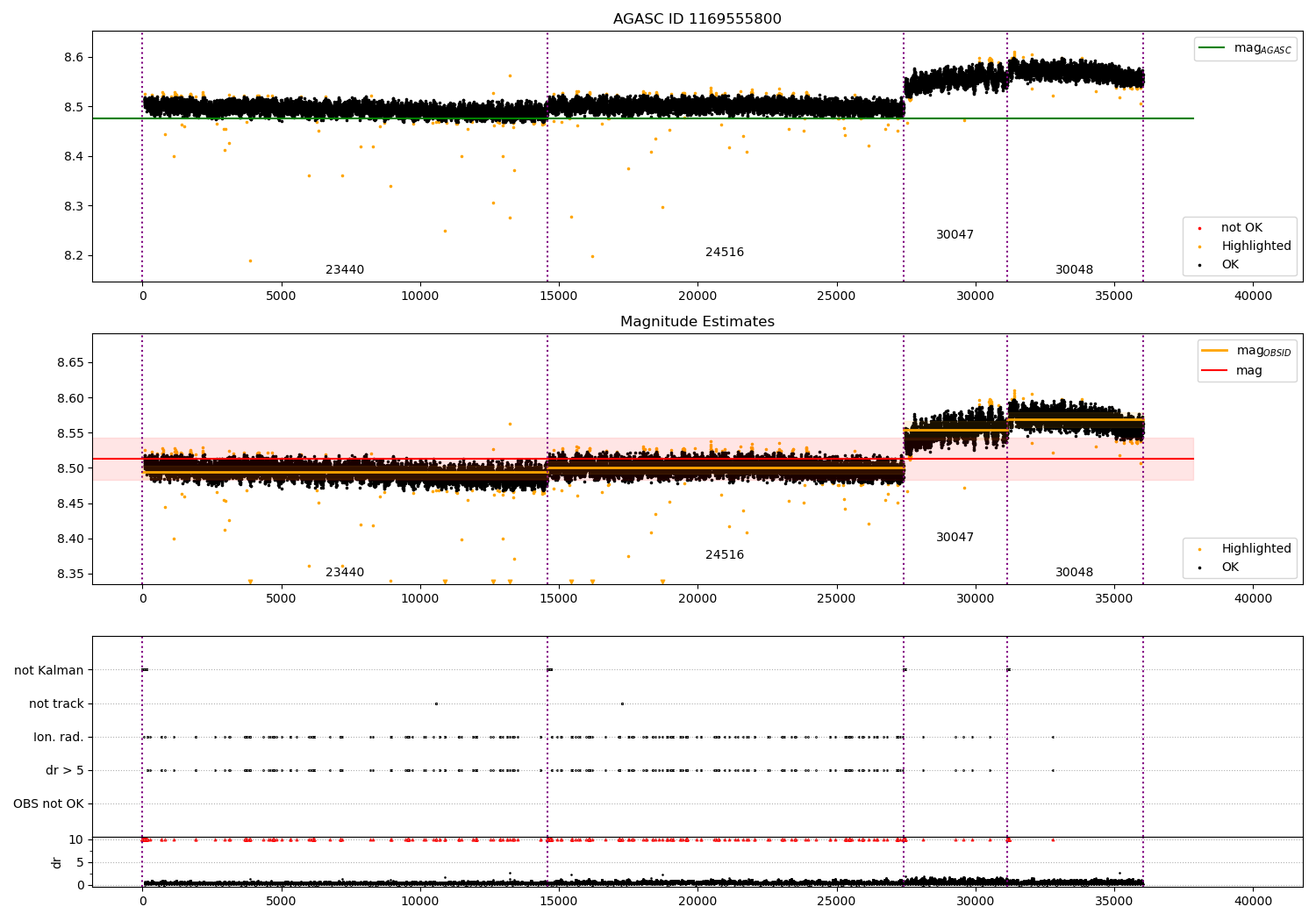Click the y-axis tick "8.65"
1316x921 pixels.
point(70,363)
